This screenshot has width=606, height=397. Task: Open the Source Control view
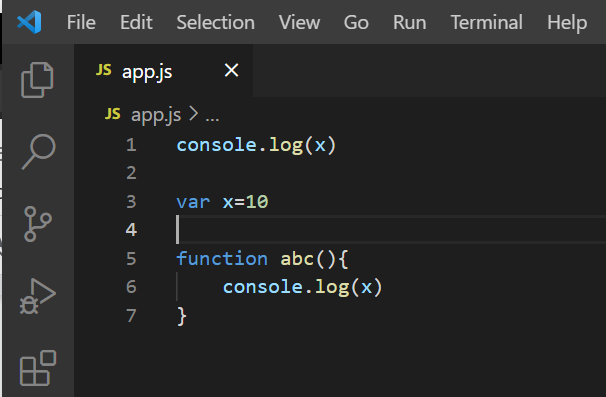(x=37, y=224)
